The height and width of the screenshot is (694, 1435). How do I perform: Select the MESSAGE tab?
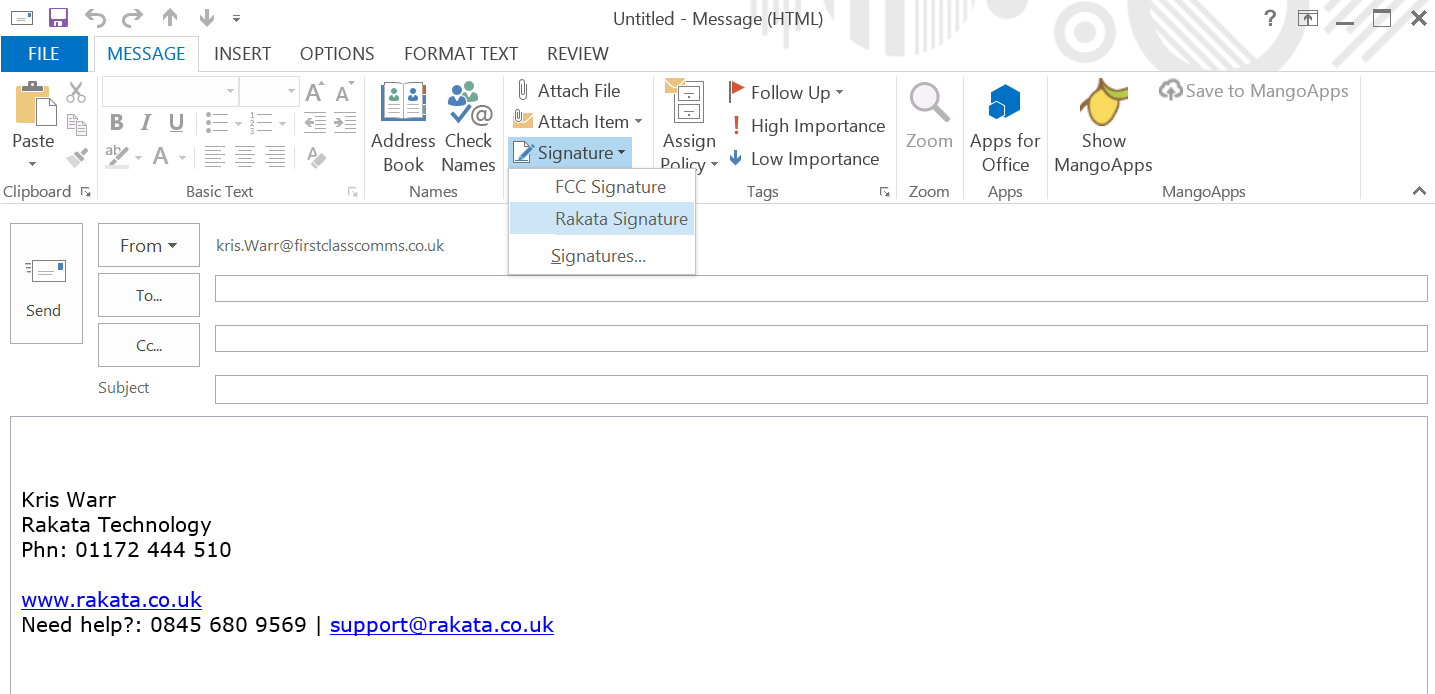(146, 54)
